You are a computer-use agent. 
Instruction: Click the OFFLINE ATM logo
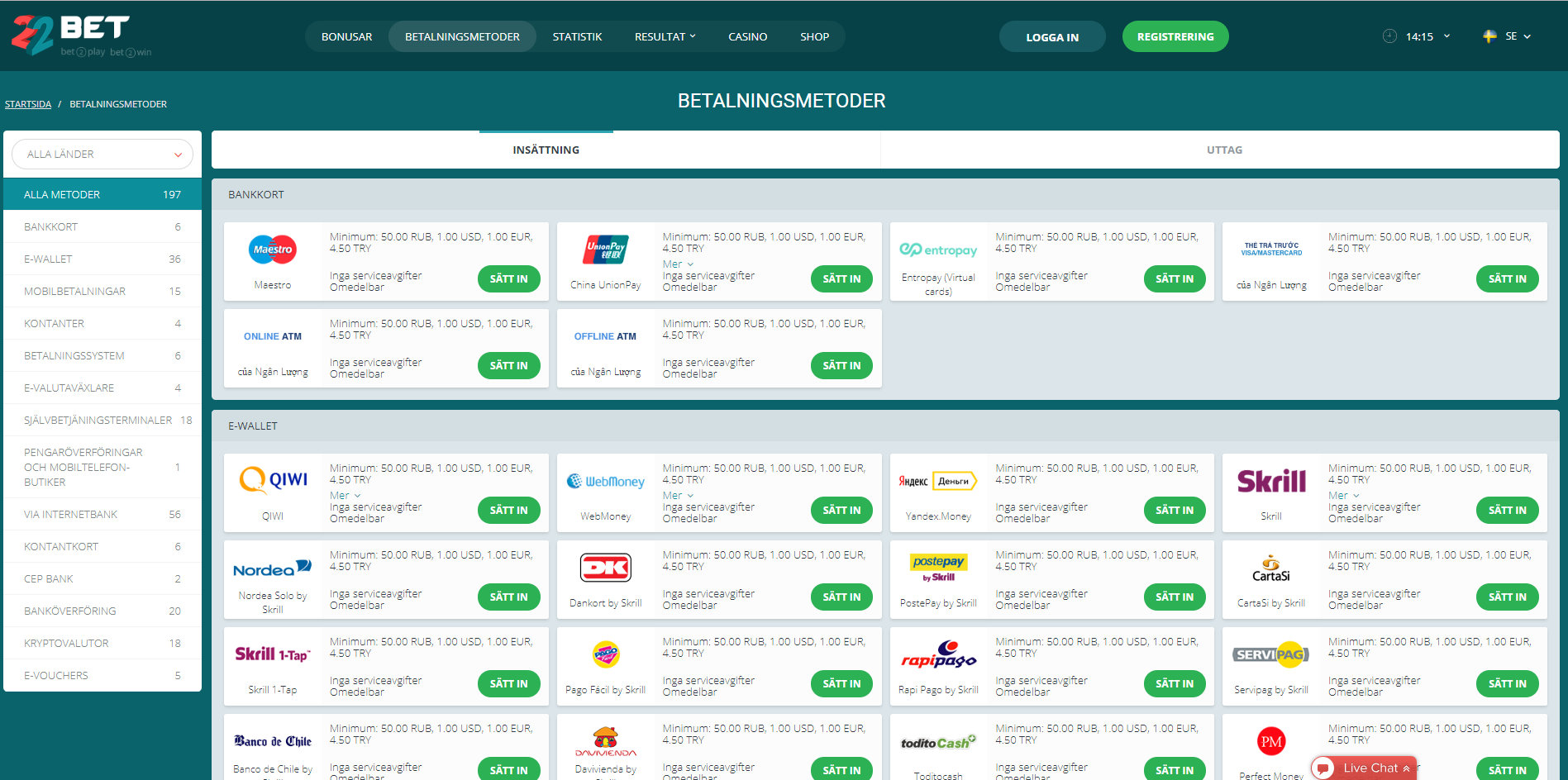click(606, 336)
